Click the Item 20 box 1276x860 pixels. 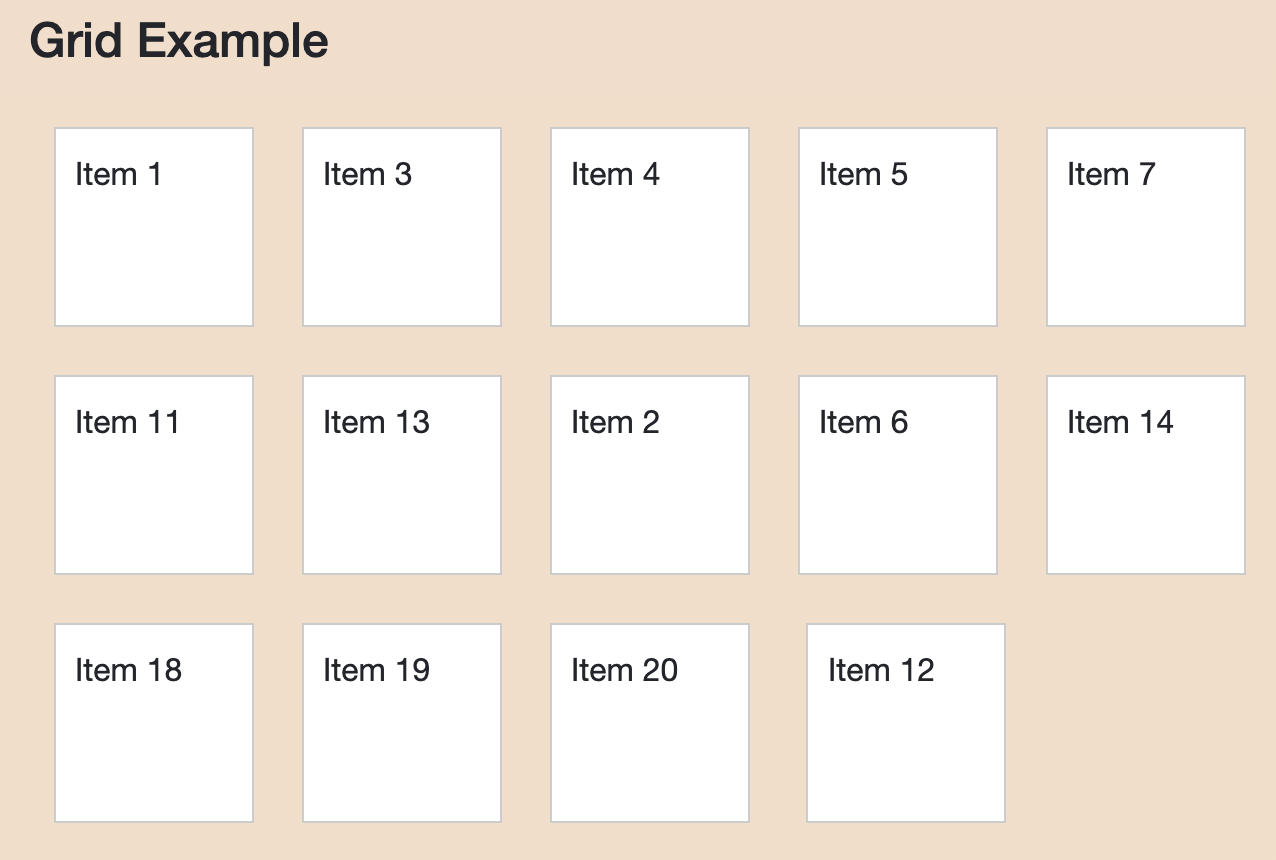[x=650, y=723]
